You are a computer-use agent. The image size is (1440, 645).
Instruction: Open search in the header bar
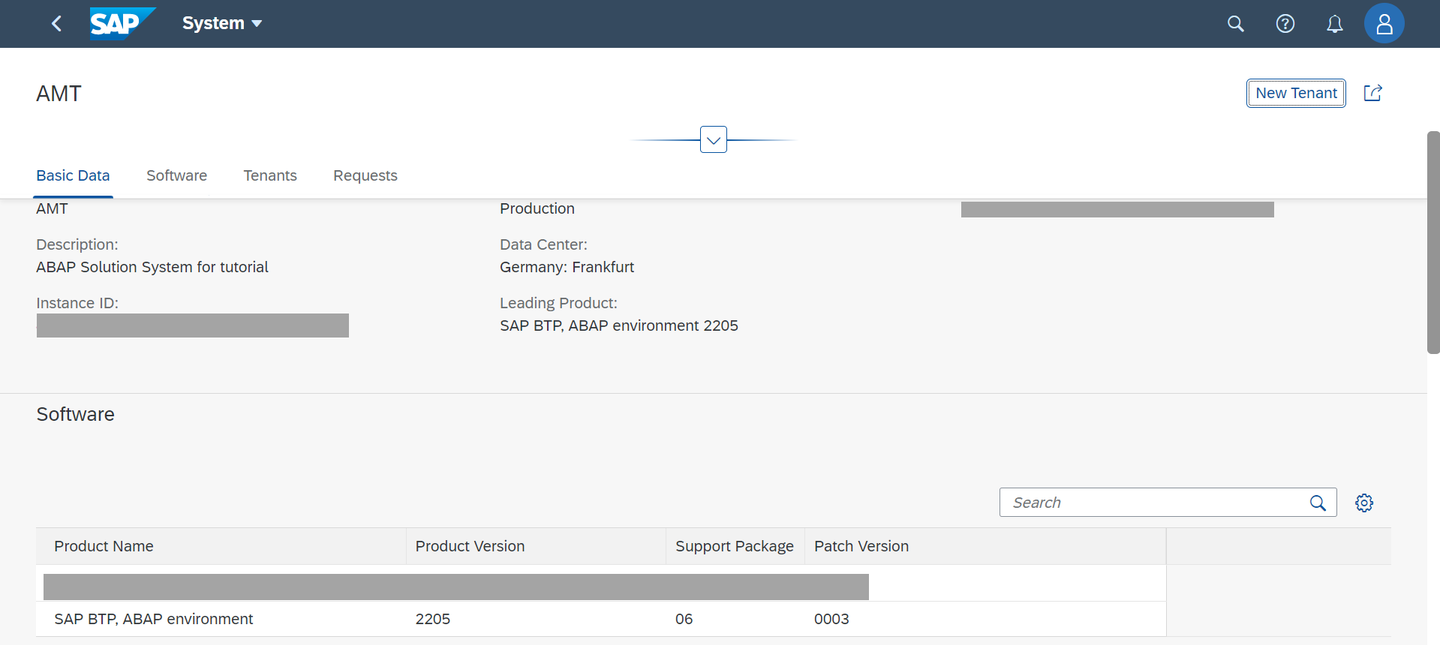click(x=1236, y=23)
